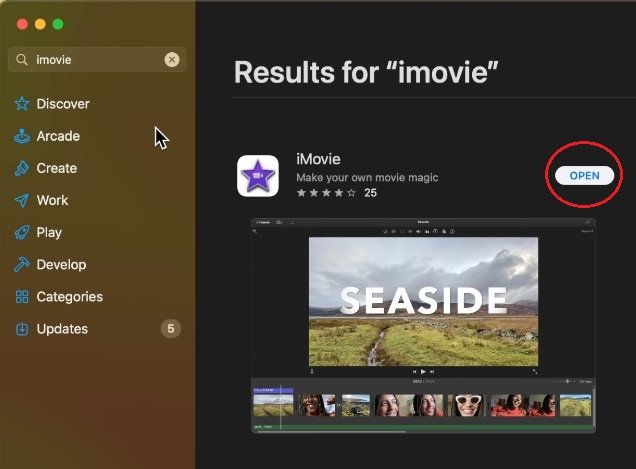Click the Work paper plane icon

pos(22,200)
